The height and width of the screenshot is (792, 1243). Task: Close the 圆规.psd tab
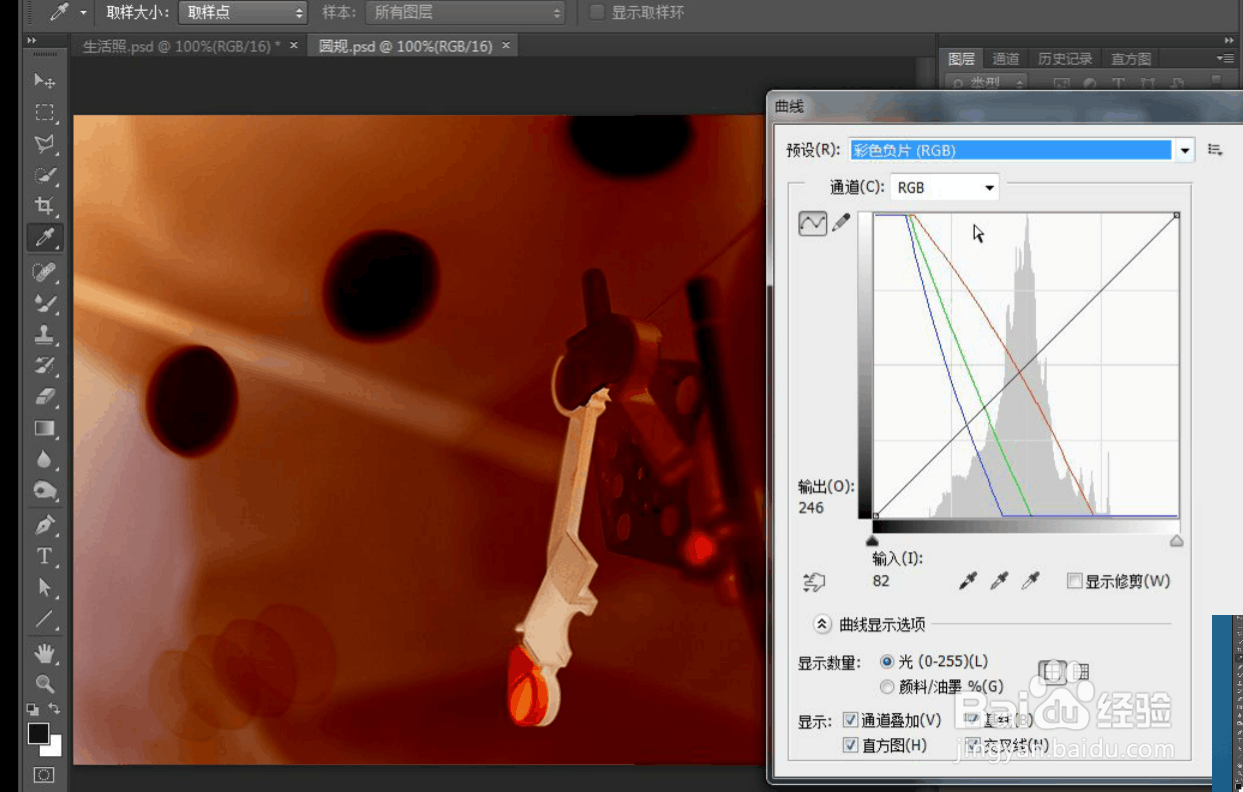[x=506, y=45]
